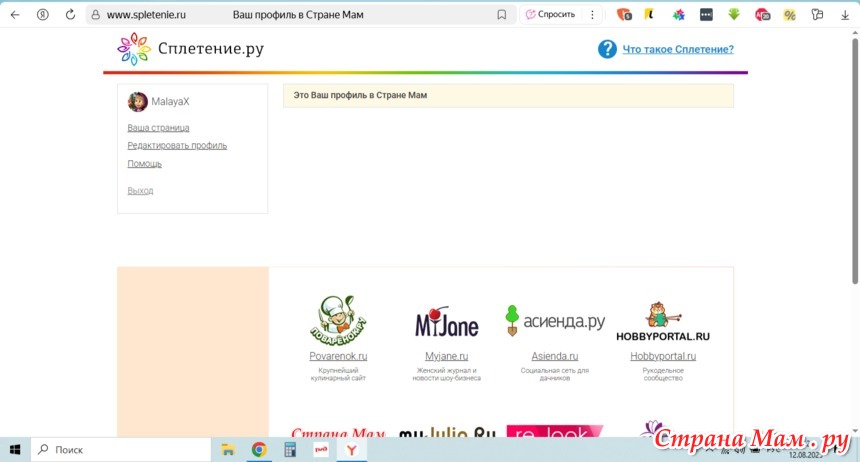Click the Крупнейший кулинарный сайт description
The image size is (860, 462).
(338, 374)
